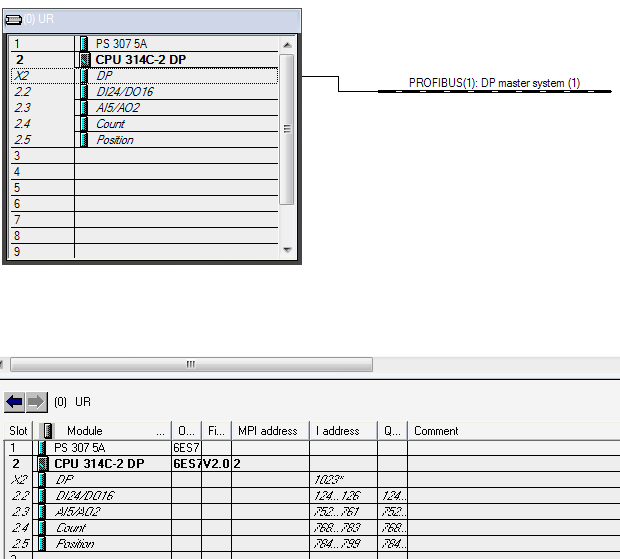Image resolution: width=620 pixels, height=559 pixels.
Task: Click Position name in detail table
Action: coord(75,544)
